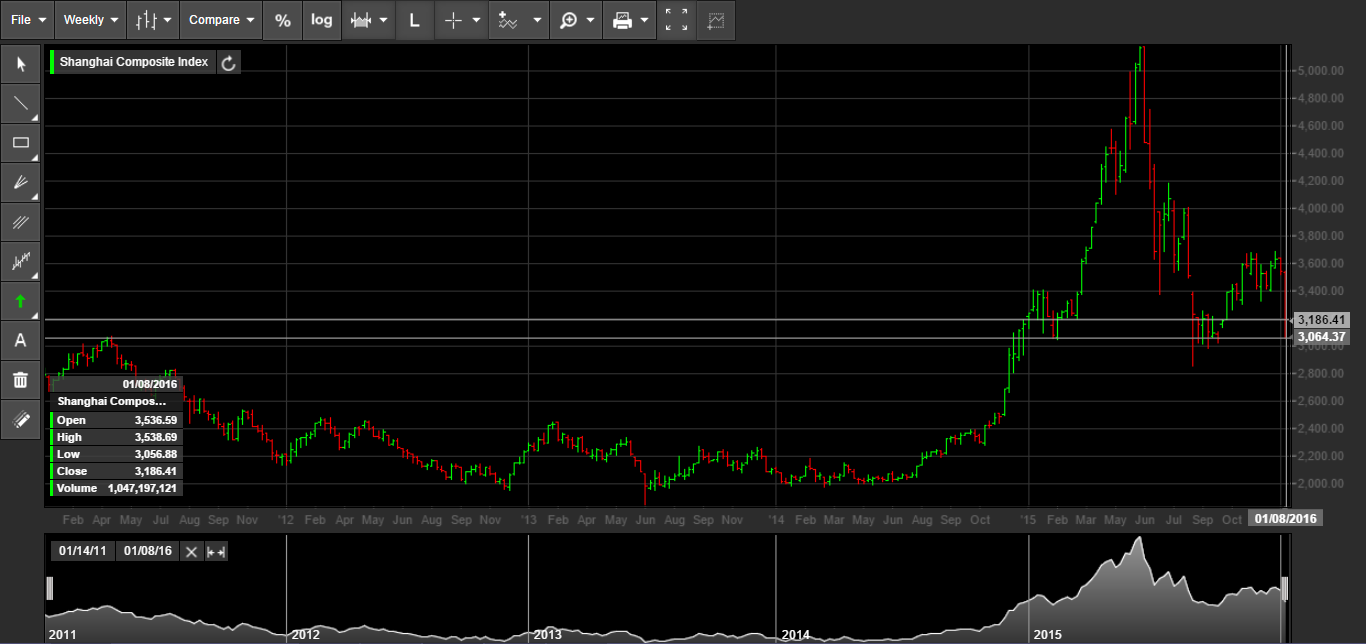The width and height of the screenshot is (1366, 644).
Task: Click the 2015 label in the navigator
Action: click(1047, 635)
